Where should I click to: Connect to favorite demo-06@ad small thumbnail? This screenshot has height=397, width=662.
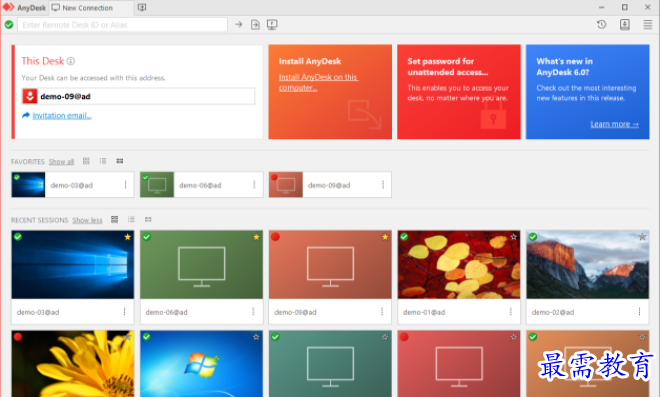point(157,185)
